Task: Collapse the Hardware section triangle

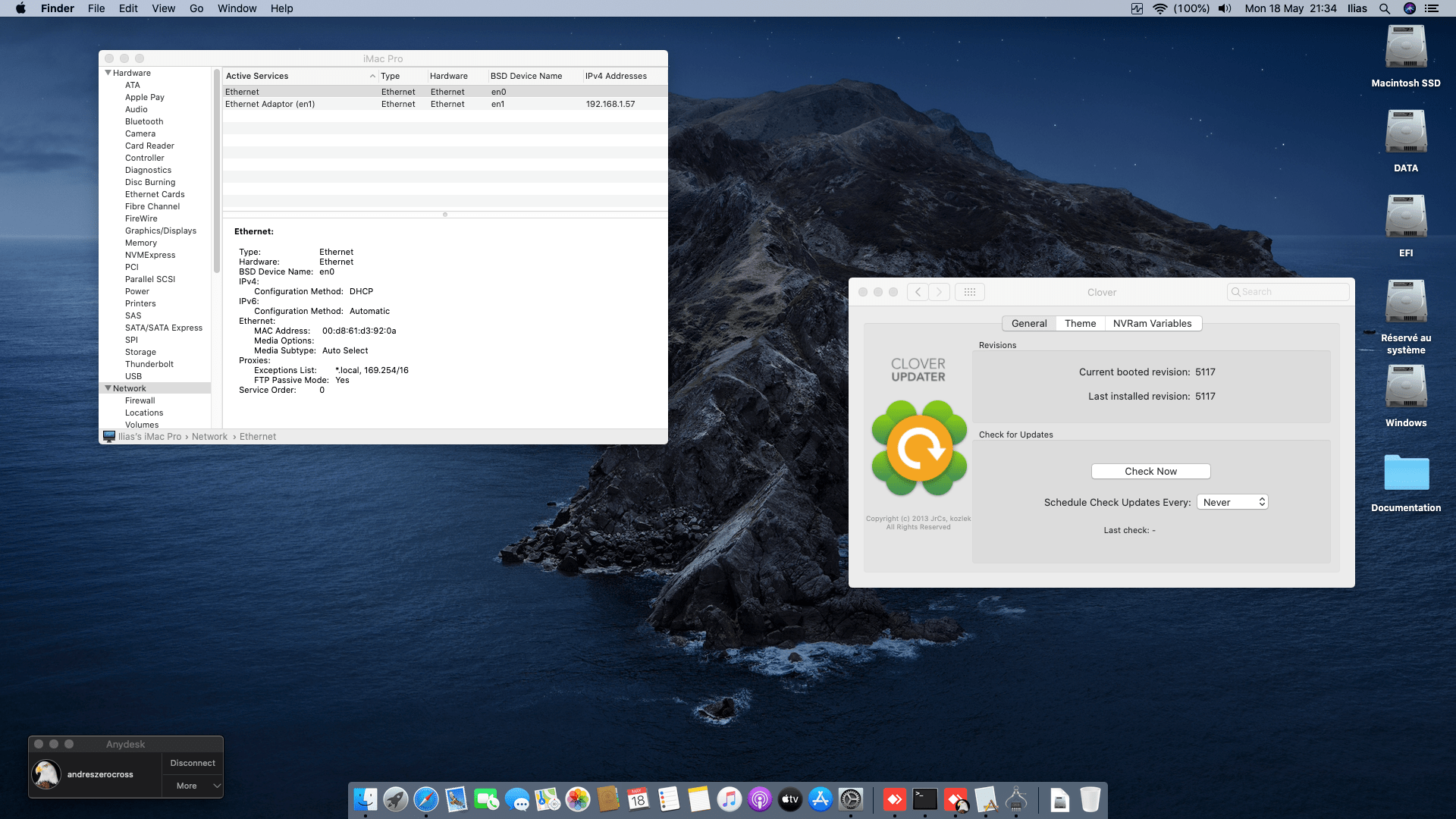Action: 108,73
